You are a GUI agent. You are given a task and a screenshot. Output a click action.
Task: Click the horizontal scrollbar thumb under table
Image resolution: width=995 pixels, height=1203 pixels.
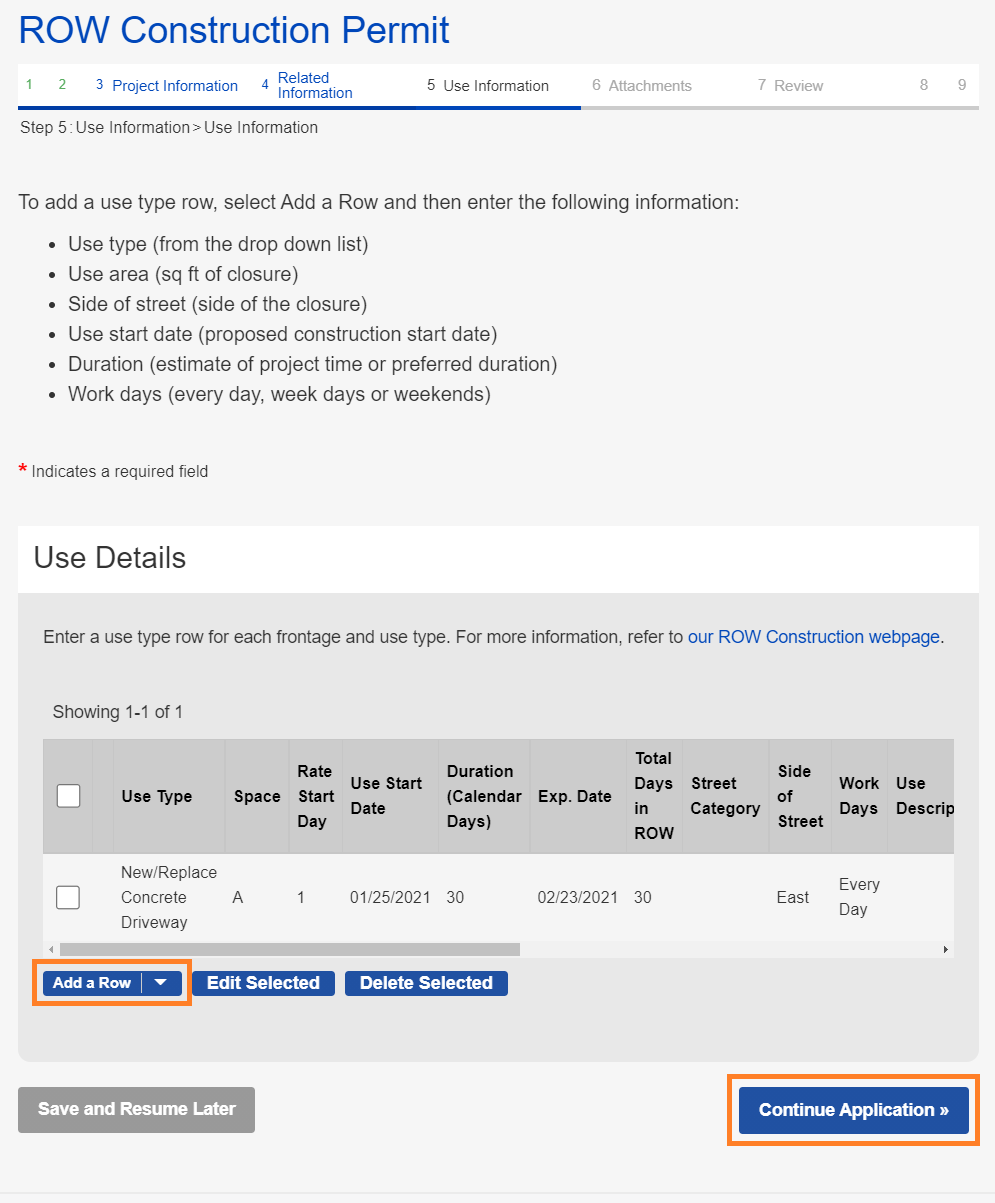[x=290, y=949]
